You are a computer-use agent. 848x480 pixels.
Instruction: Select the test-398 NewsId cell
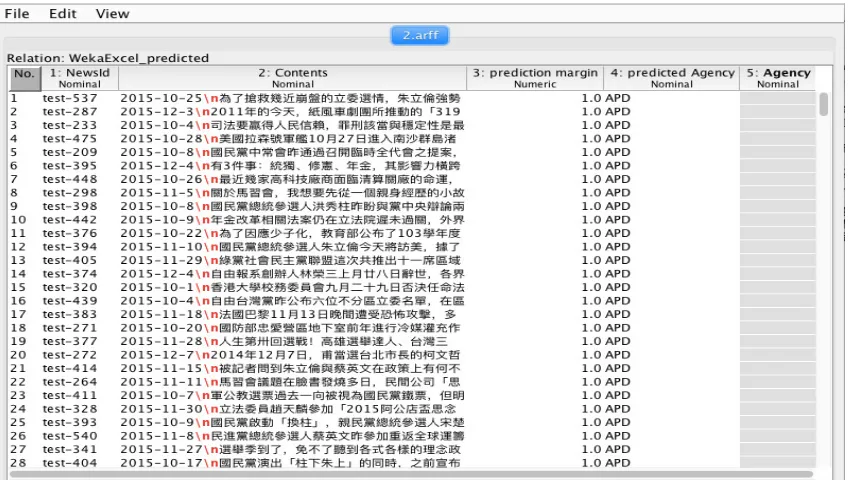80,206
